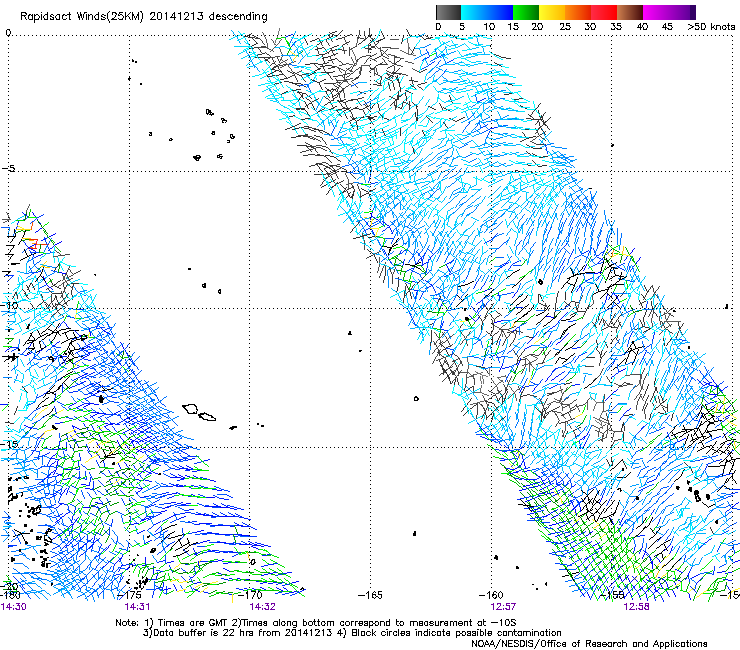Click the latitude label '-10'
Viewport: 740px width, 650px height.
pyautogui.click(x=9, y=305)
